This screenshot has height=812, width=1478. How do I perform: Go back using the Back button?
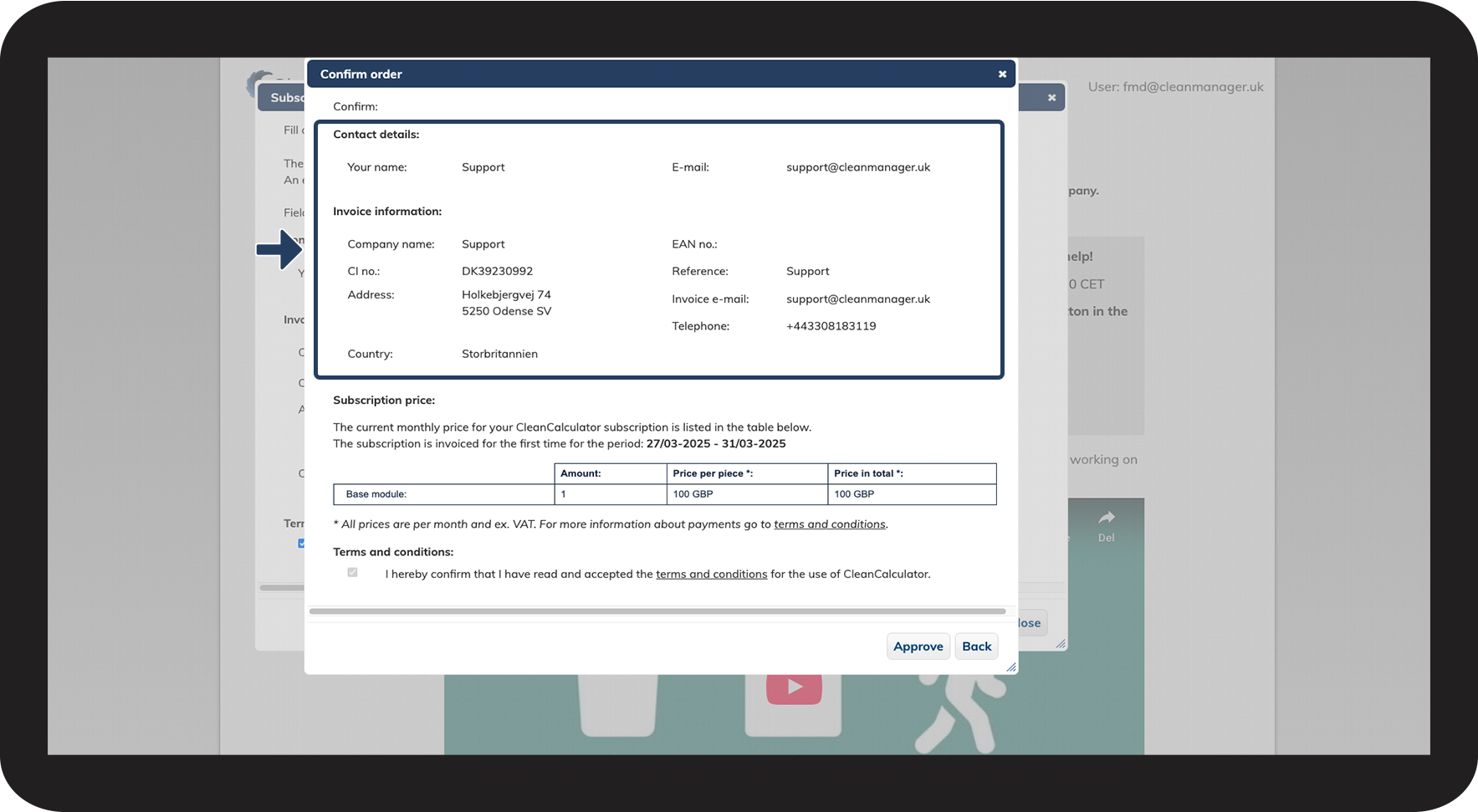976,646
